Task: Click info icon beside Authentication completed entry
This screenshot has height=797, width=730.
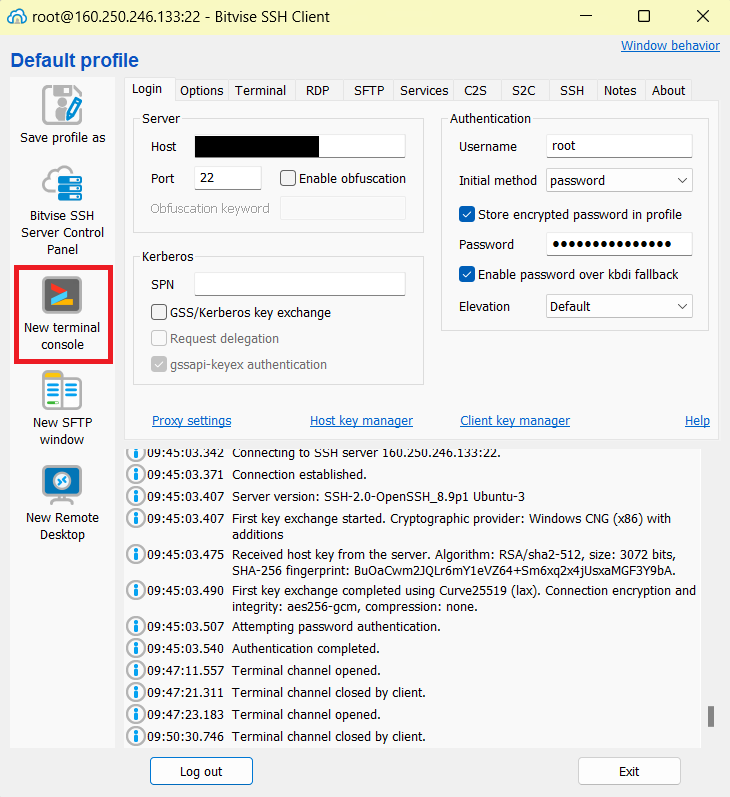Action: point(136,649)
